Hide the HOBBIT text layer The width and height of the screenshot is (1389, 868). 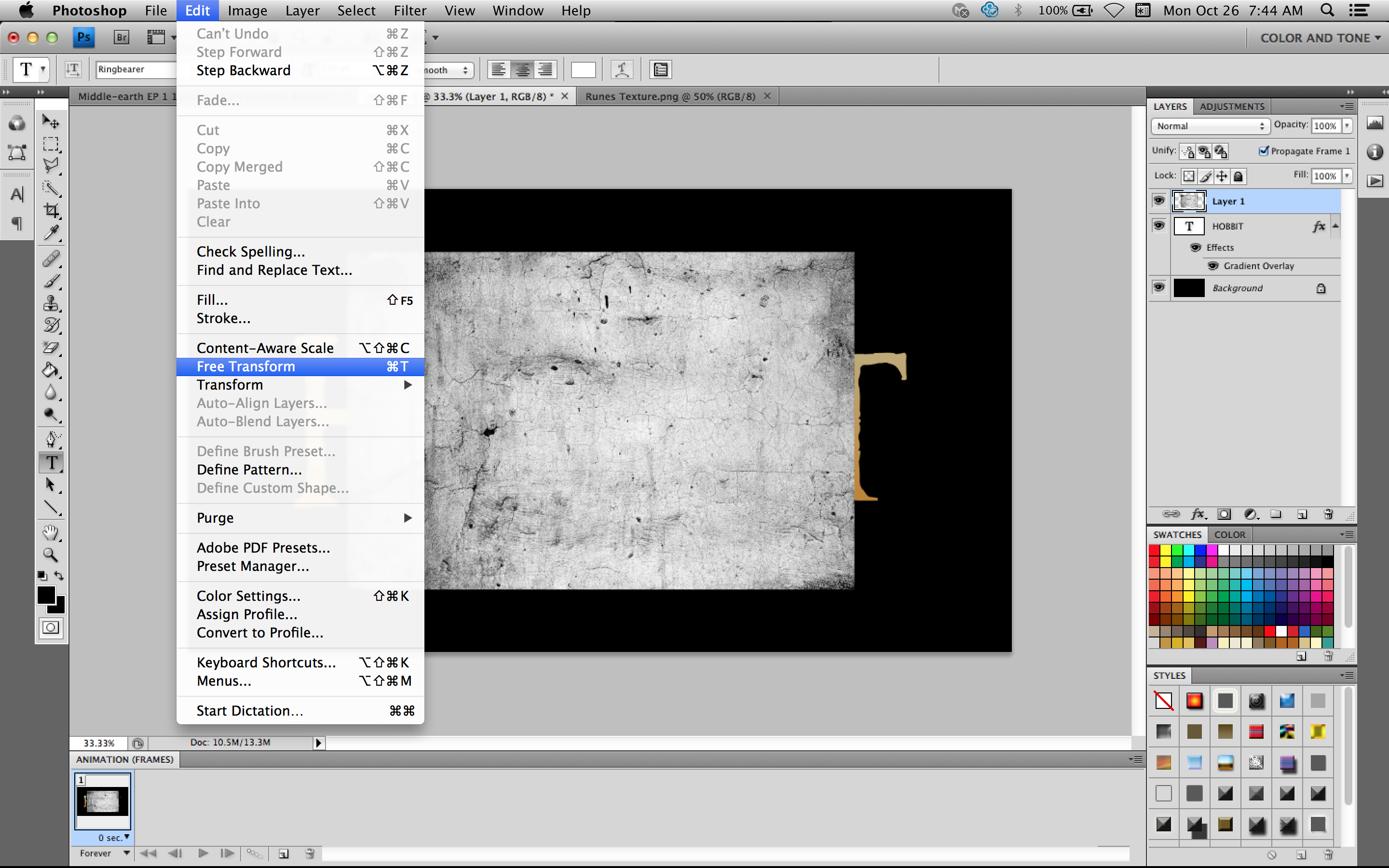point(1158,226)
